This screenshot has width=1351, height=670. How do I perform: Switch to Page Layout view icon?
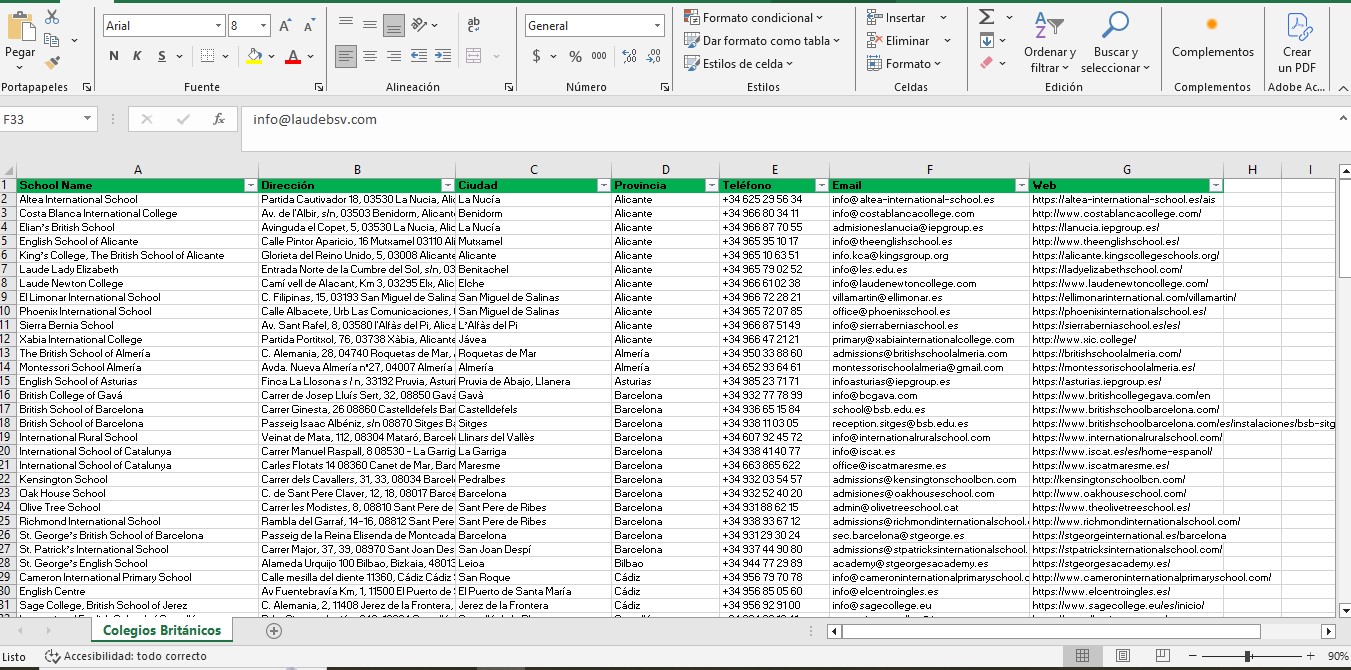[x=1123, y=656]
